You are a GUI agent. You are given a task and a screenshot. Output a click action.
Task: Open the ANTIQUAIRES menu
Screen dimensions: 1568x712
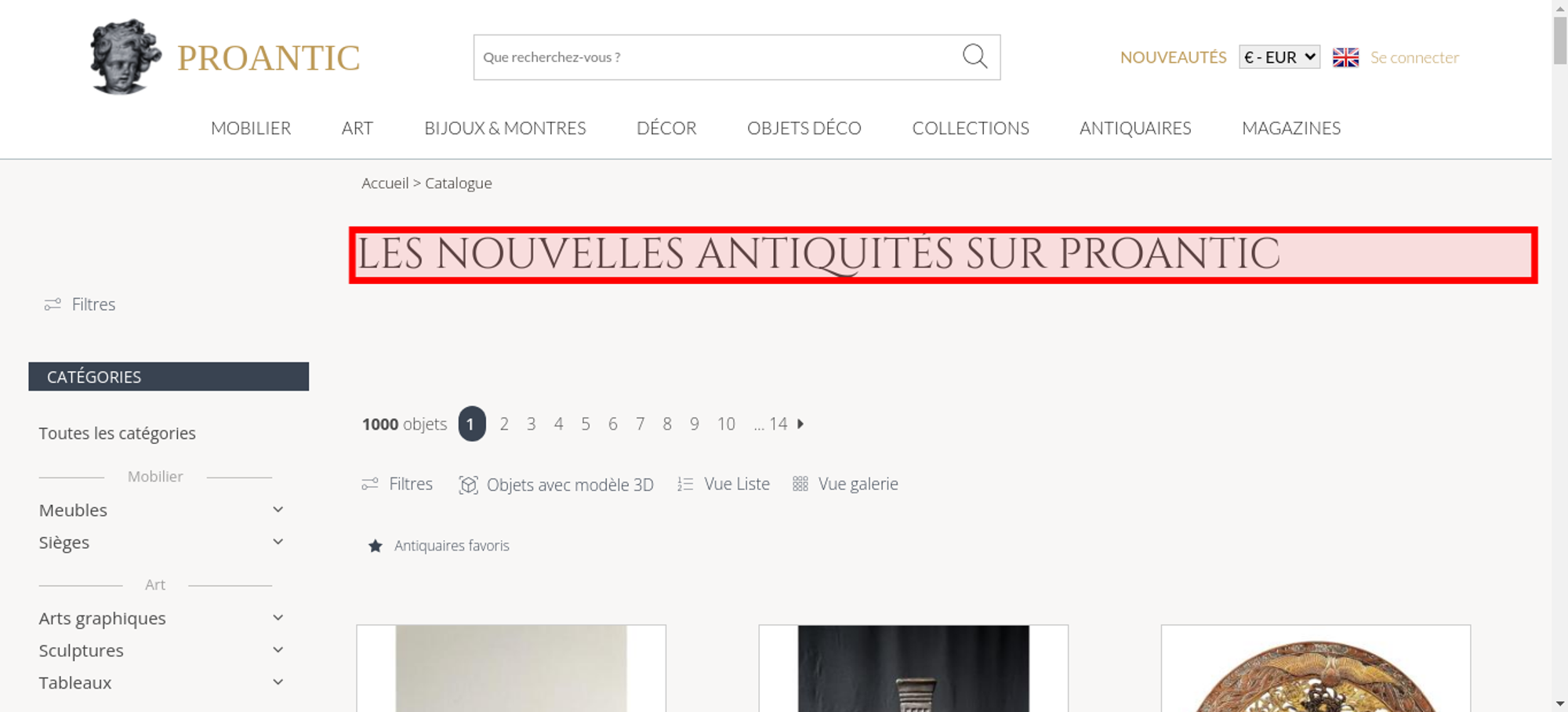[1135, 128]
